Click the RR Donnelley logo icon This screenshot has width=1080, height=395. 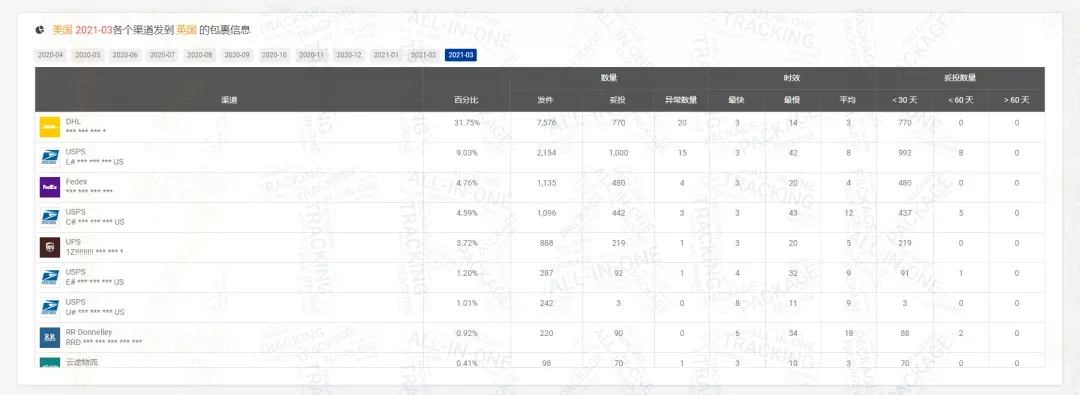pos(50,337)
